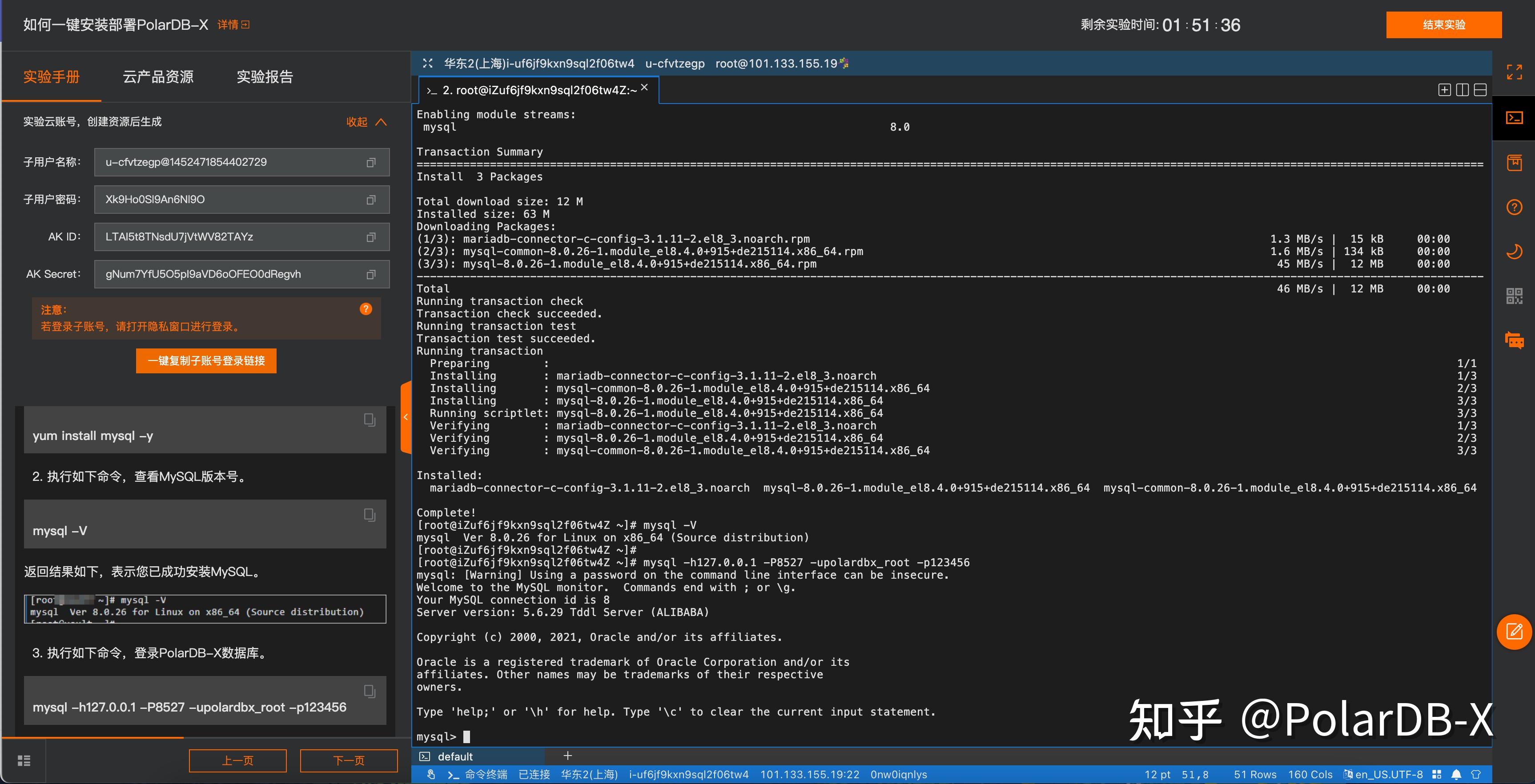This screenshot has width=1535, height=784.
Task: Split terminal vertically with the split icon
Action: (x=1462, y=90)
